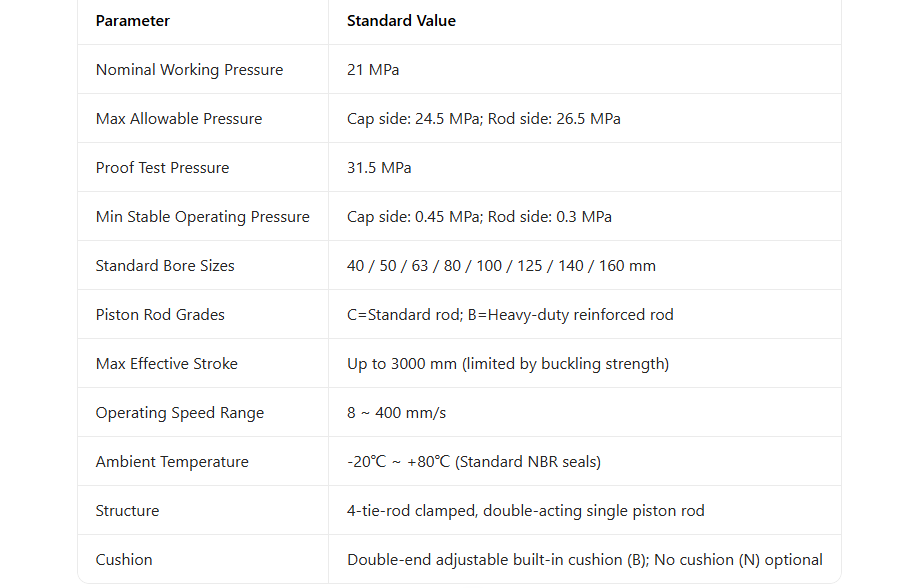924x588 pixels.
Task: Select the Nominal Working Pressure label
Action: point(189,70)
